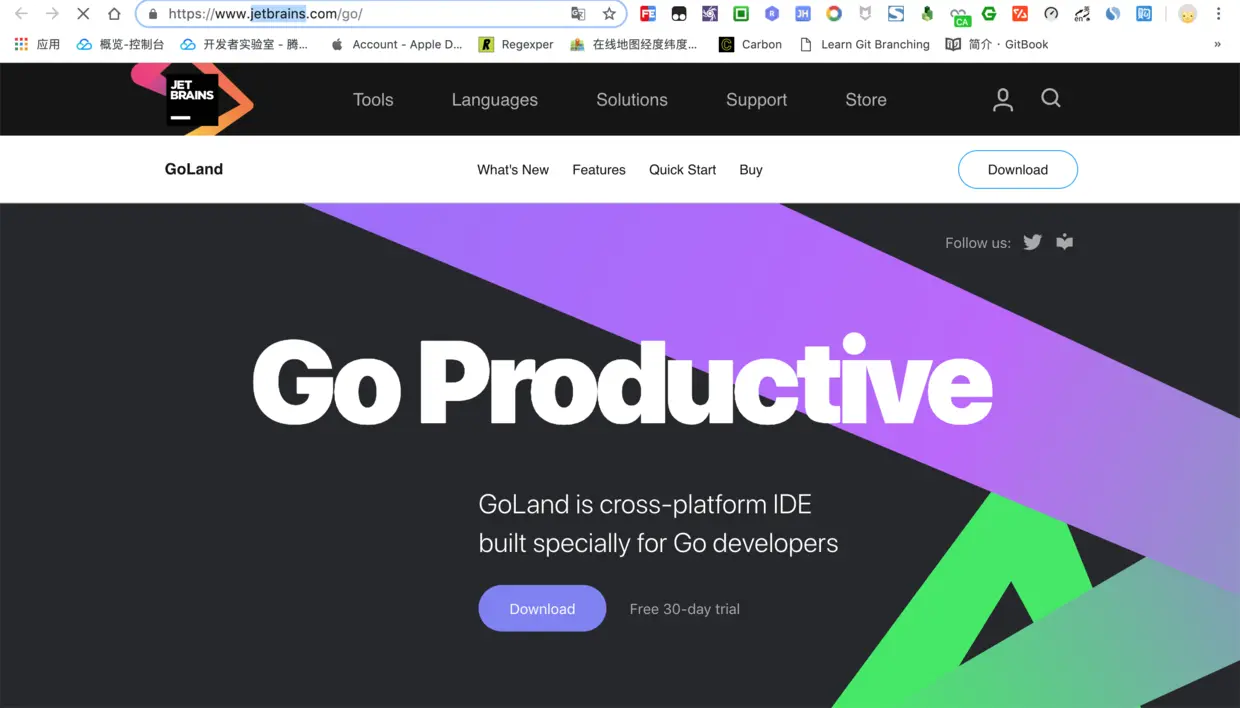1240x708 pixels.
Task: Click the JetBrains logo
Action: click(x=192, y=99)
